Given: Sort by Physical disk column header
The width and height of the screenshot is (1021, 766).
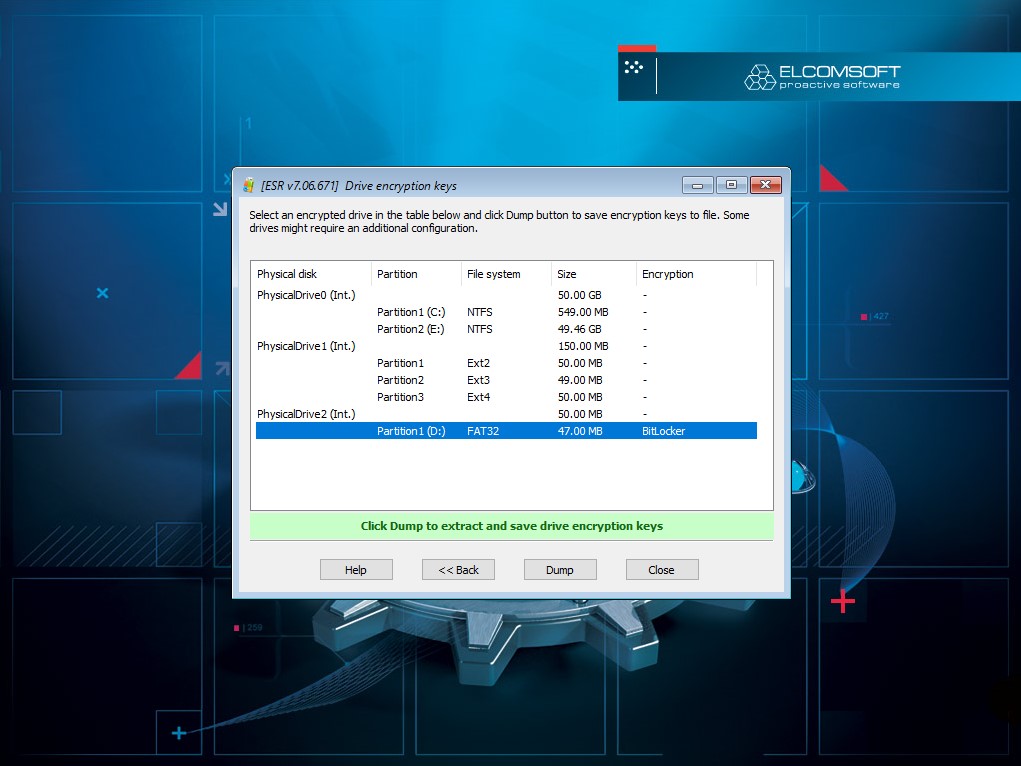Looking at the screenshot, I should [310, 274].
